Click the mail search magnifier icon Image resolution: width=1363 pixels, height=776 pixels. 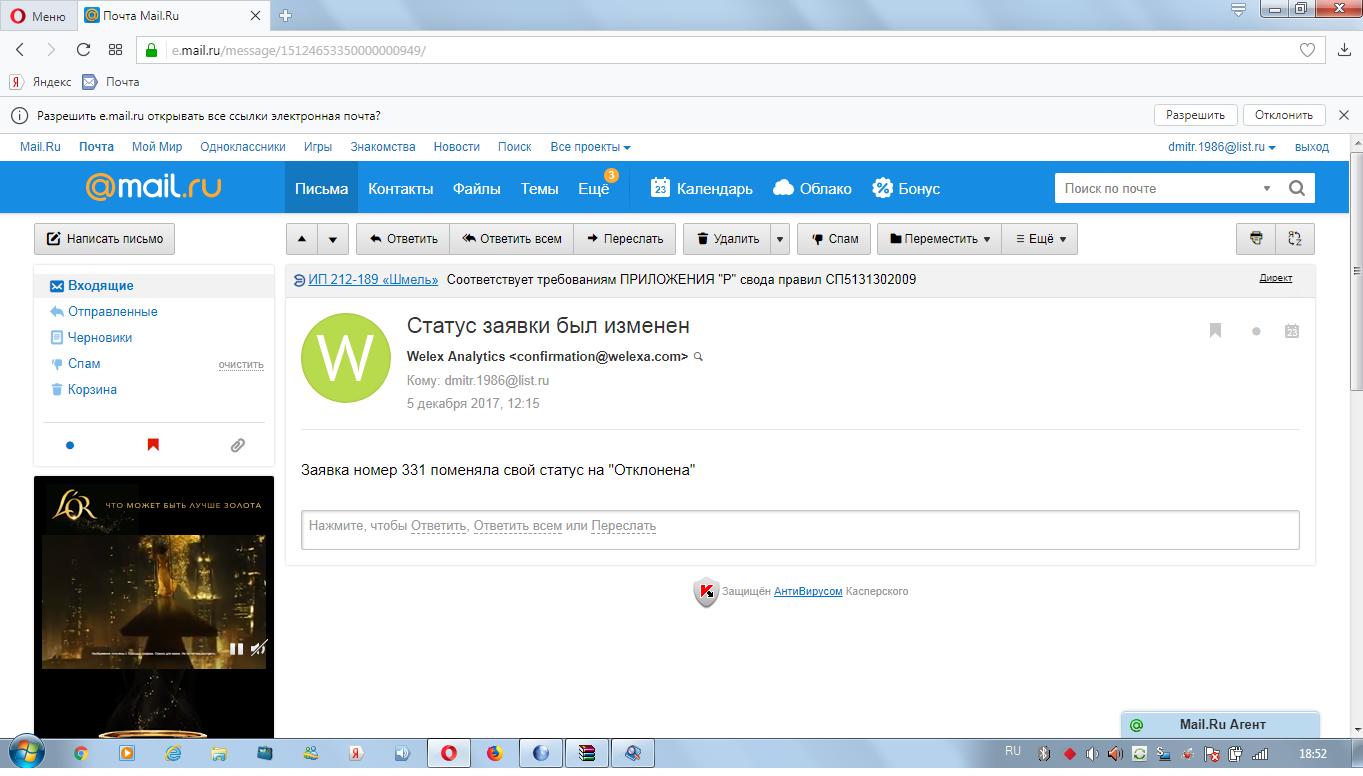pyautogui.click(x=1297, y=188)
